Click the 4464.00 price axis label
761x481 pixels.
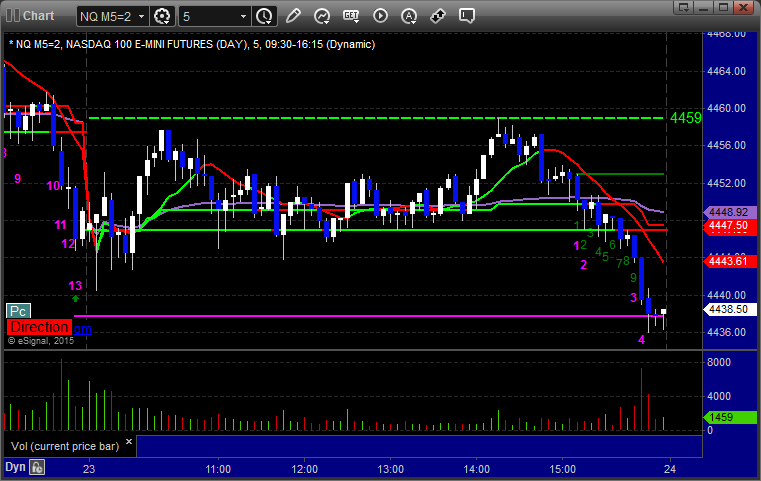(727, 71)
